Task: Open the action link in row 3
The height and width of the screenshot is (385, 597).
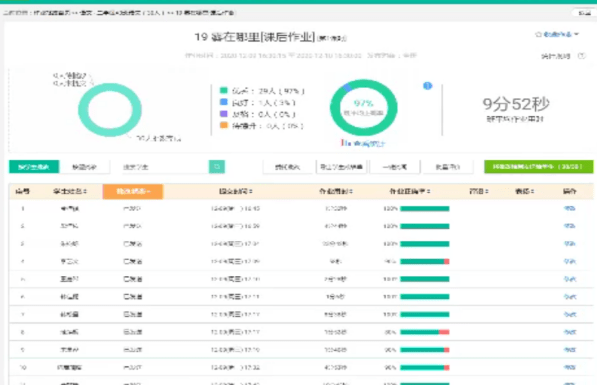Action: (x=570, y=244)
